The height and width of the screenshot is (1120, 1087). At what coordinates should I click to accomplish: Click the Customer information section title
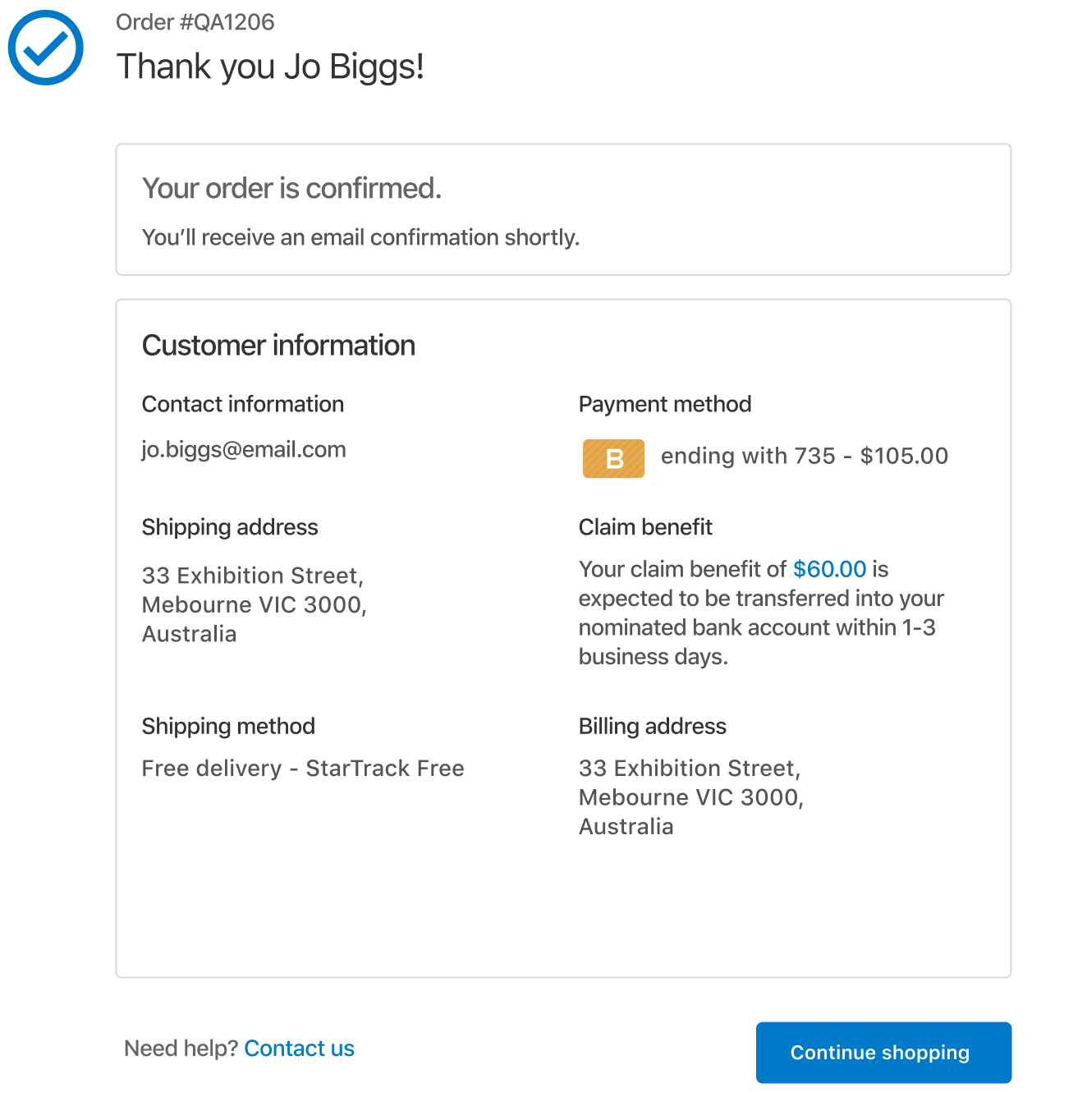click(278, 346)
